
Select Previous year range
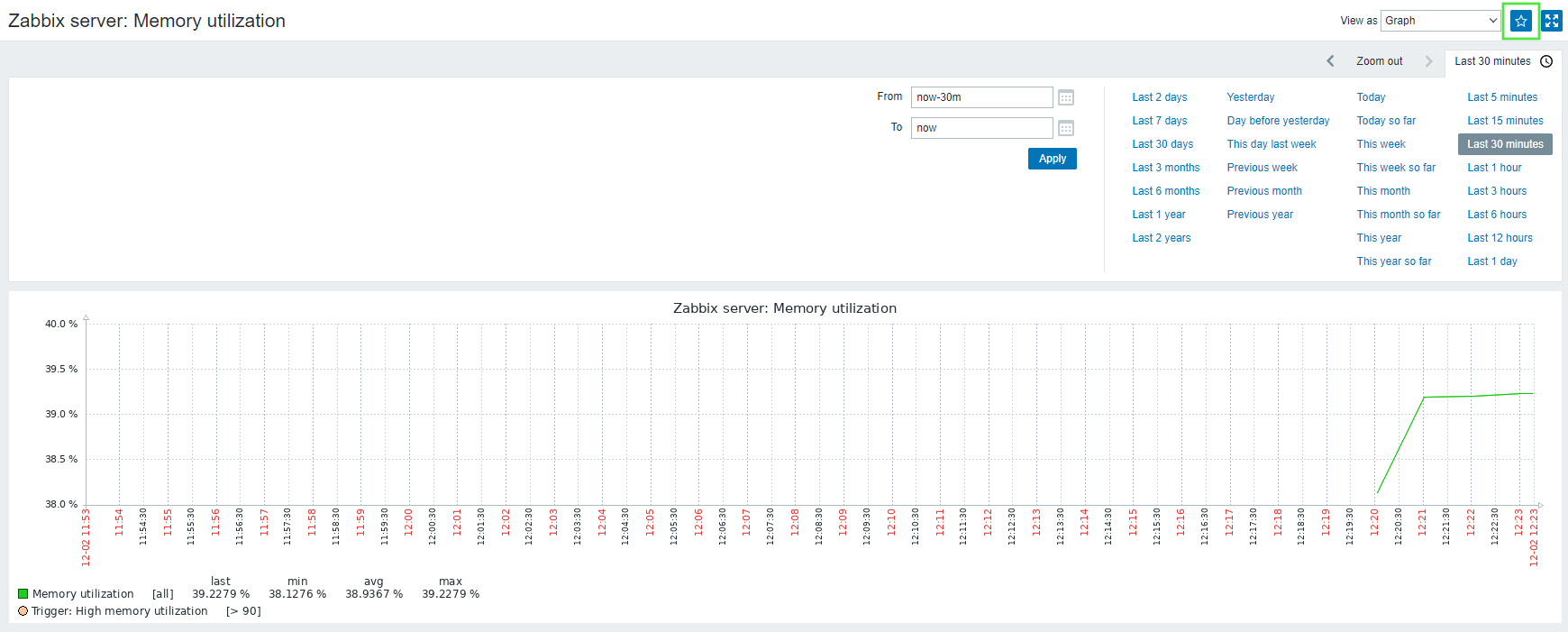pyautogui.click(x=1260, y=215)
